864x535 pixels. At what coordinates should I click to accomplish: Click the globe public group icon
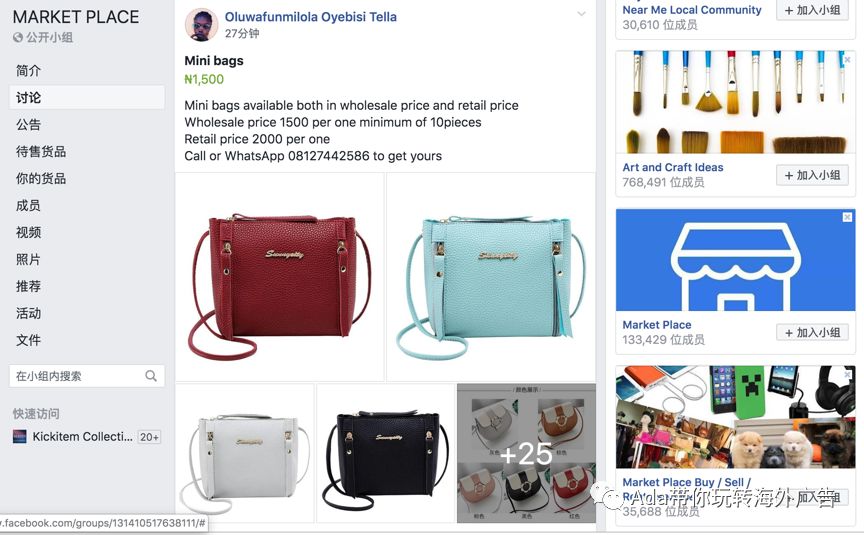click(x=18, y=37)
